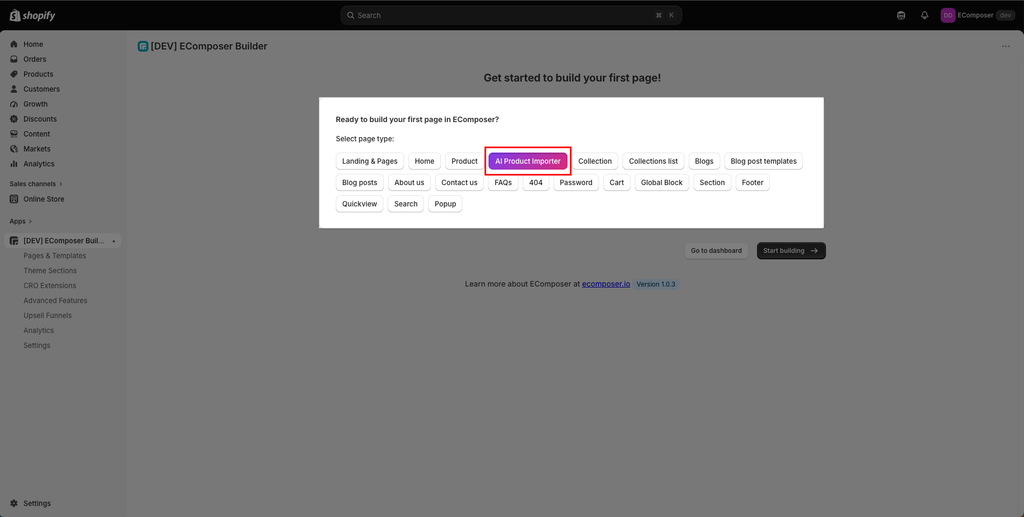Expand the Apps section
Image resolution: width=1024 pixels, height=517 pixels.
(x=20, y=222)
